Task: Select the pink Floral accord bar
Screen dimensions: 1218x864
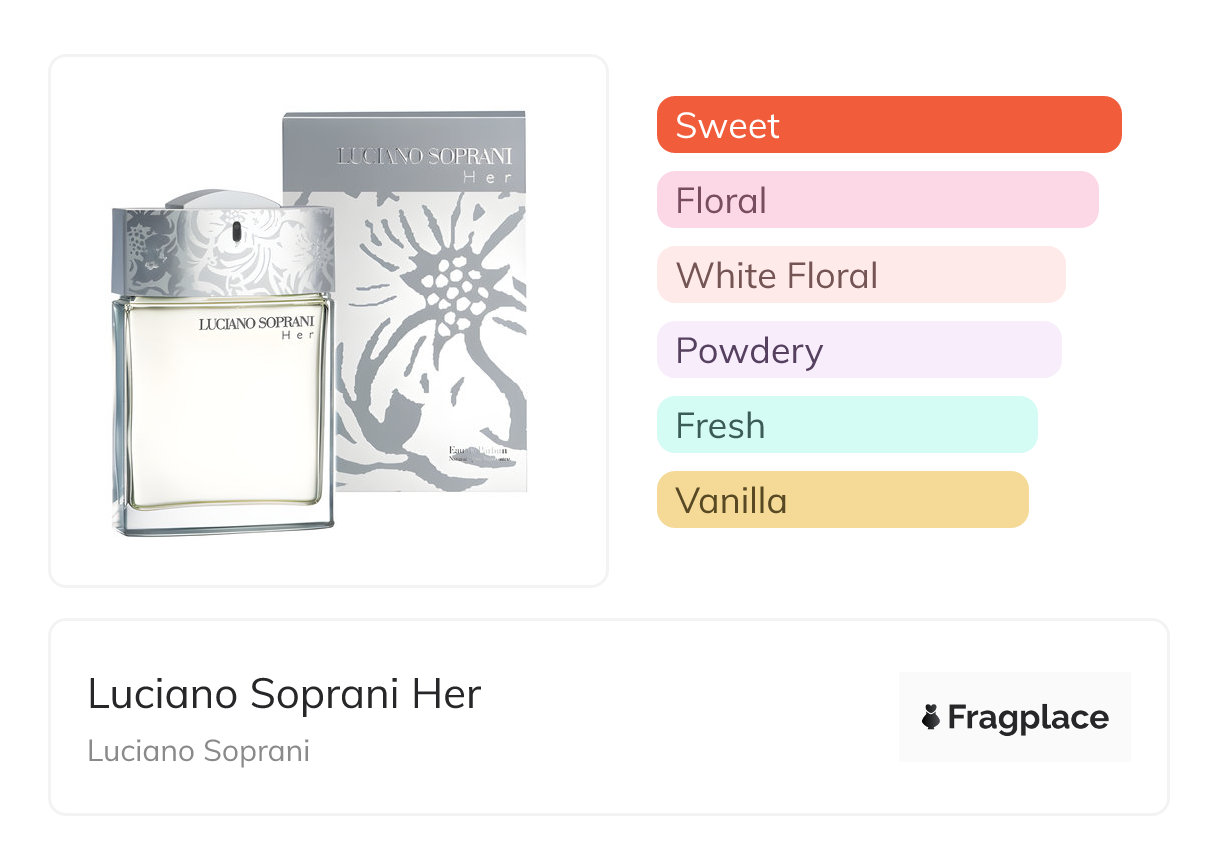Action: [x=877, y=200]
